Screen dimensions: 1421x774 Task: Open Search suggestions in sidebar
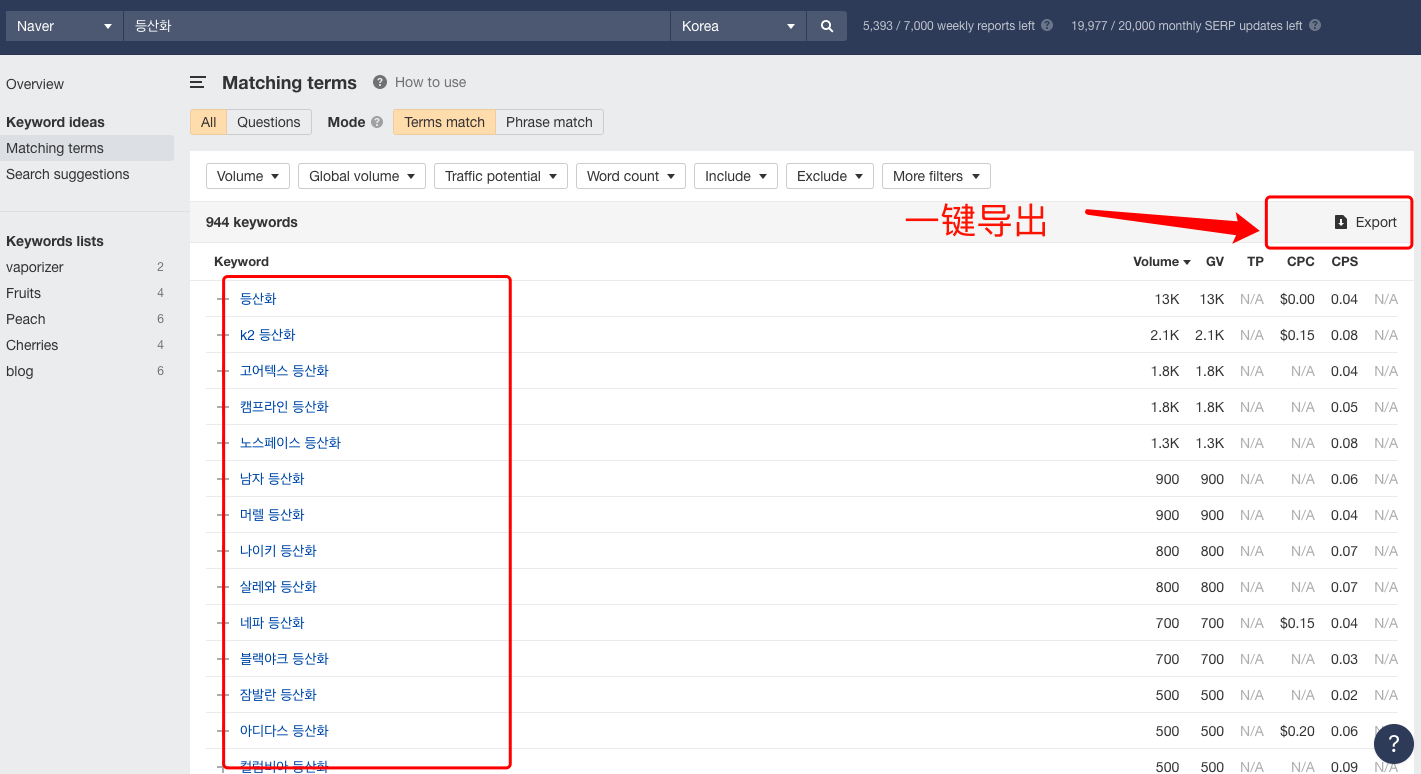[x=68, y=174]
